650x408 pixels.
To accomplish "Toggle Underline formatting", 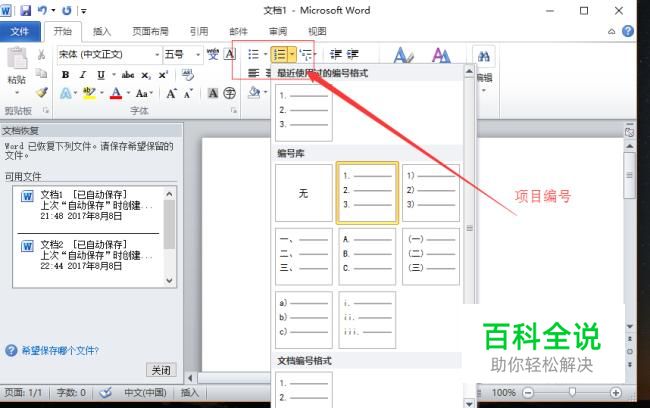I will point(101,75).
